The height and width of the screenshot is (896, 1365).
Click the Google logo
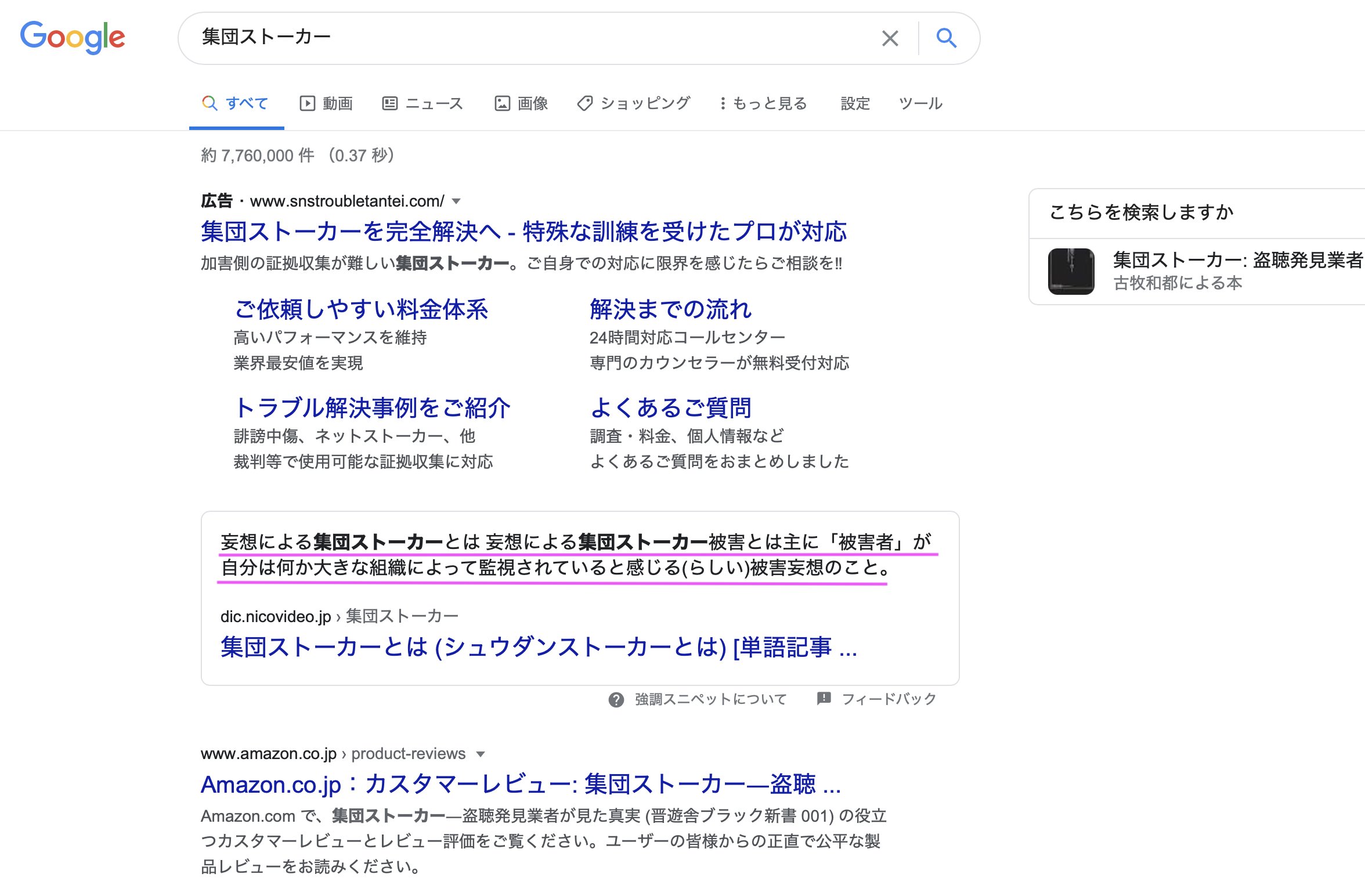(73, 37)
